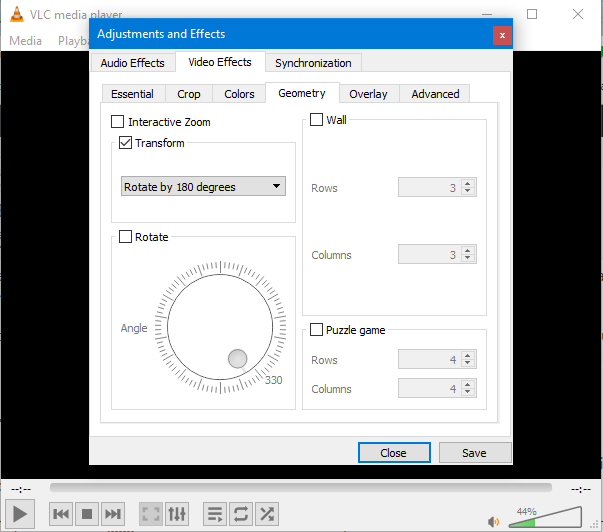This screenshot has width=603, height=532.
Task: Maximize the VLC media player window
Action: click(532, 14)
